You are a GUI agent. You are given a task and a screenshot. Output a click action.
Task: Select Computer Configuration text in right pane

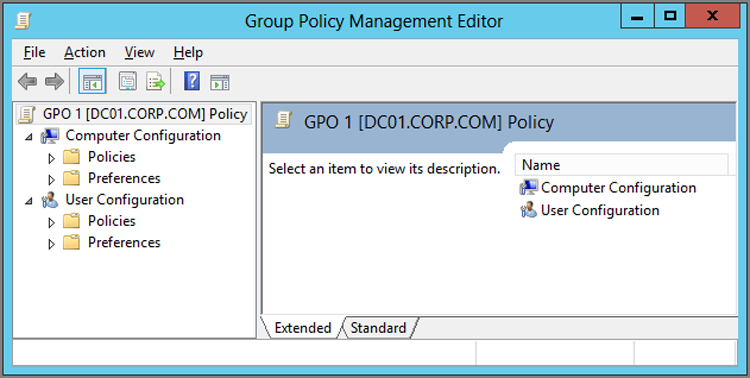[x=618, y=188]
